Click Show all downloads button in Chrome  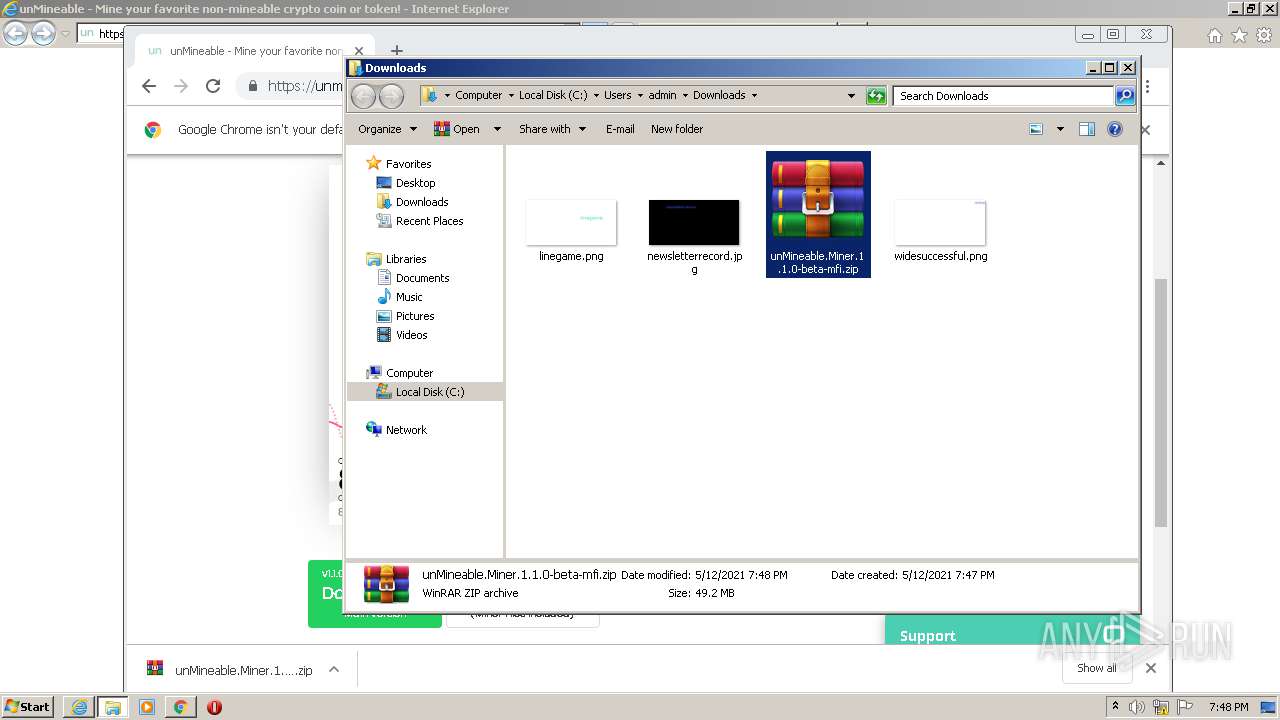tap(1097, 668)
